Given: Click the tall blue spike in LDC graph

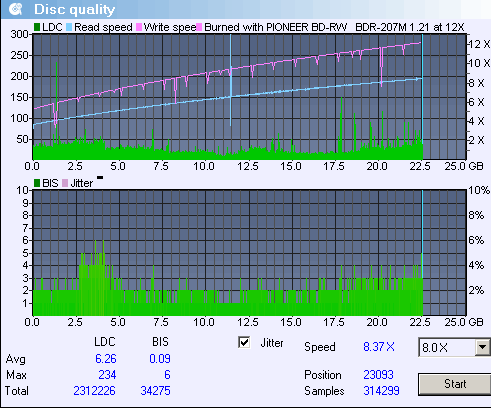Looking at the screenshot, I should [x=230, y=80].
